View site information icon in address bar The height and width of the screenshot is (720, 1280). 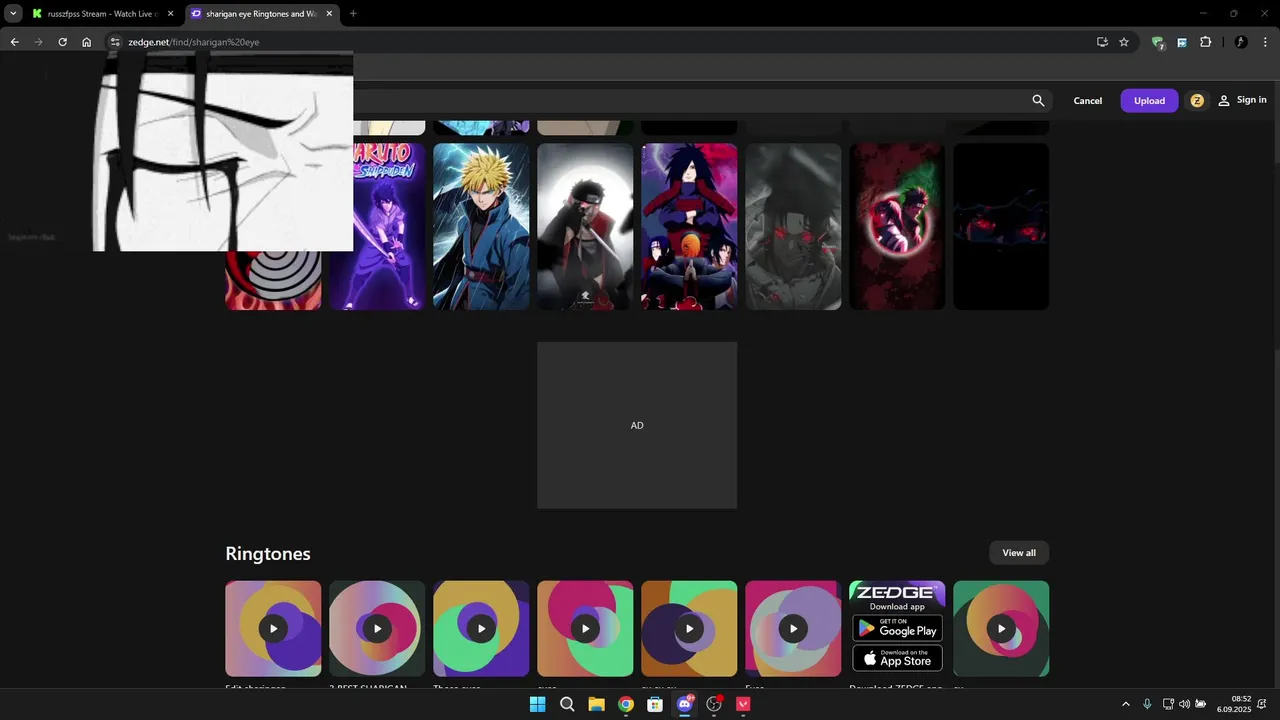115,42
